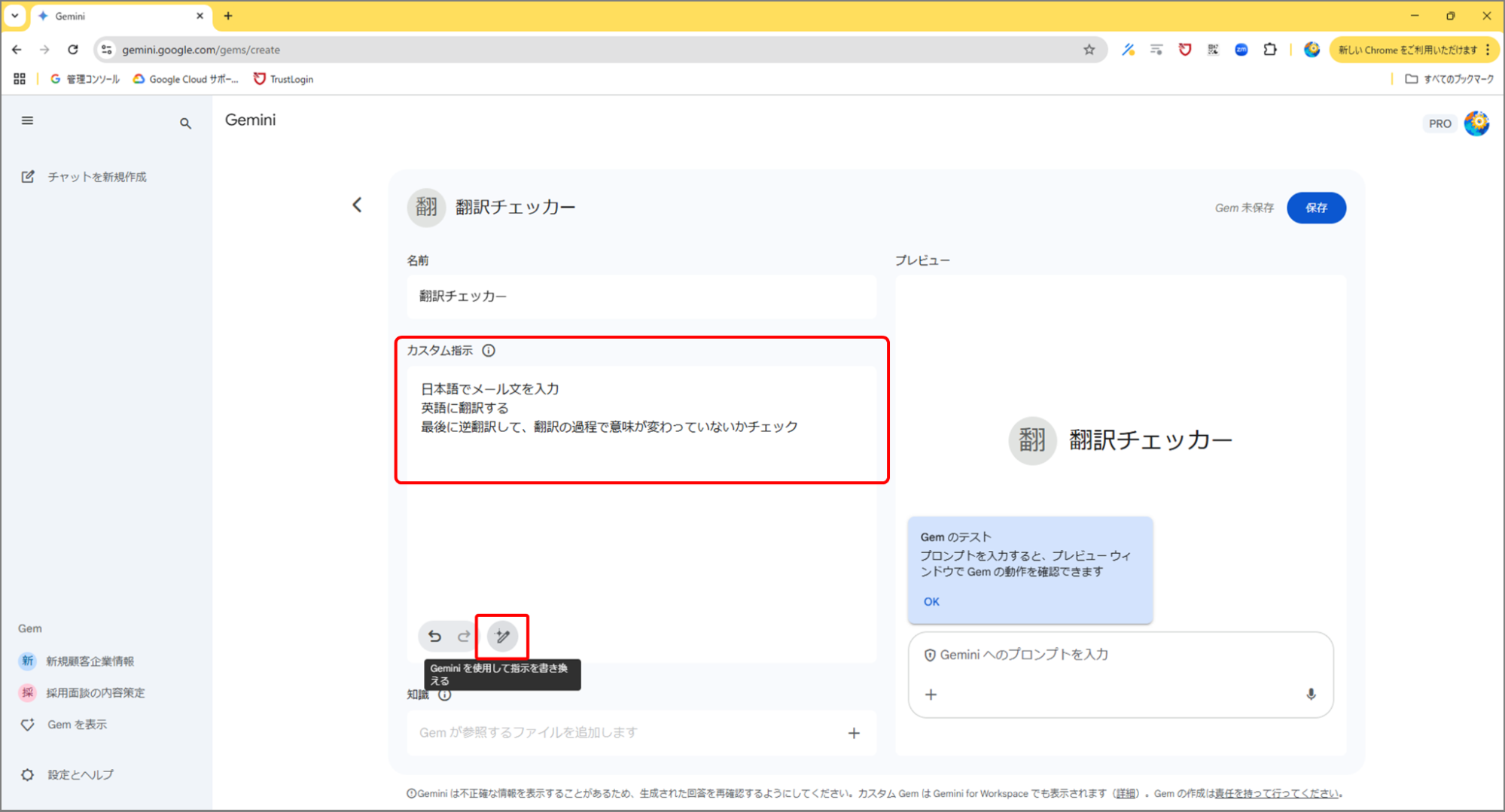Open the tab search dropdown arrow
Viewport: 1505px width, 812px height.
(14, 16)
